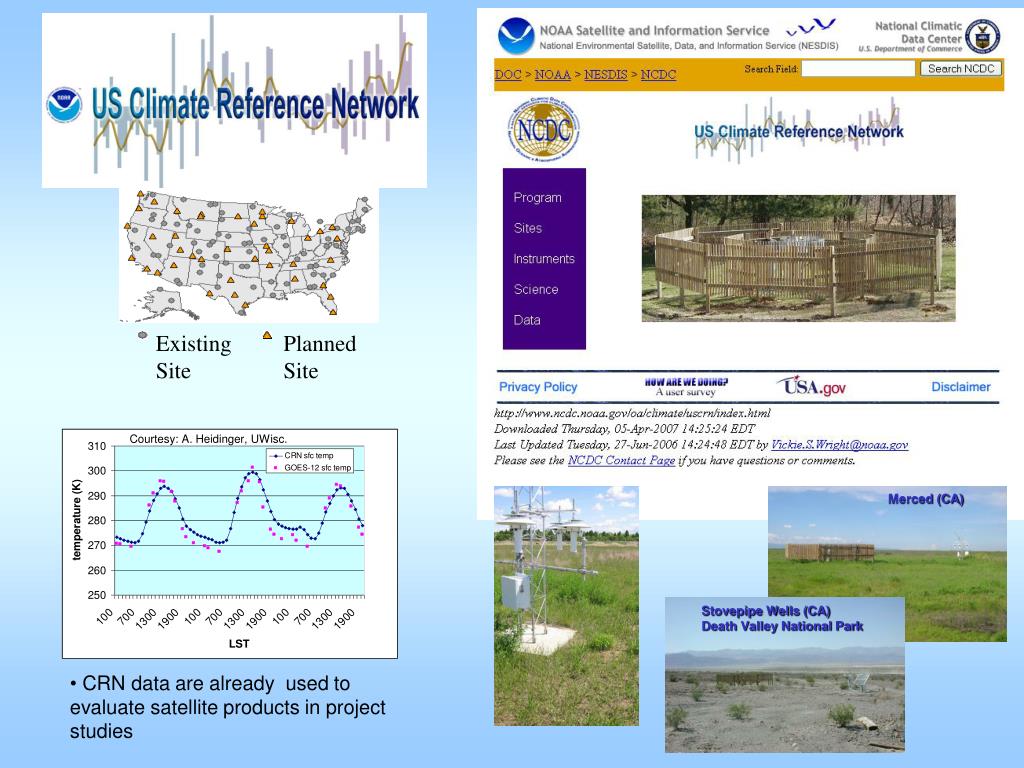This screenshot has height=768, width=1024.
Task: Click the fenced precipitation gauge photo
Action: tap(798, 258)
